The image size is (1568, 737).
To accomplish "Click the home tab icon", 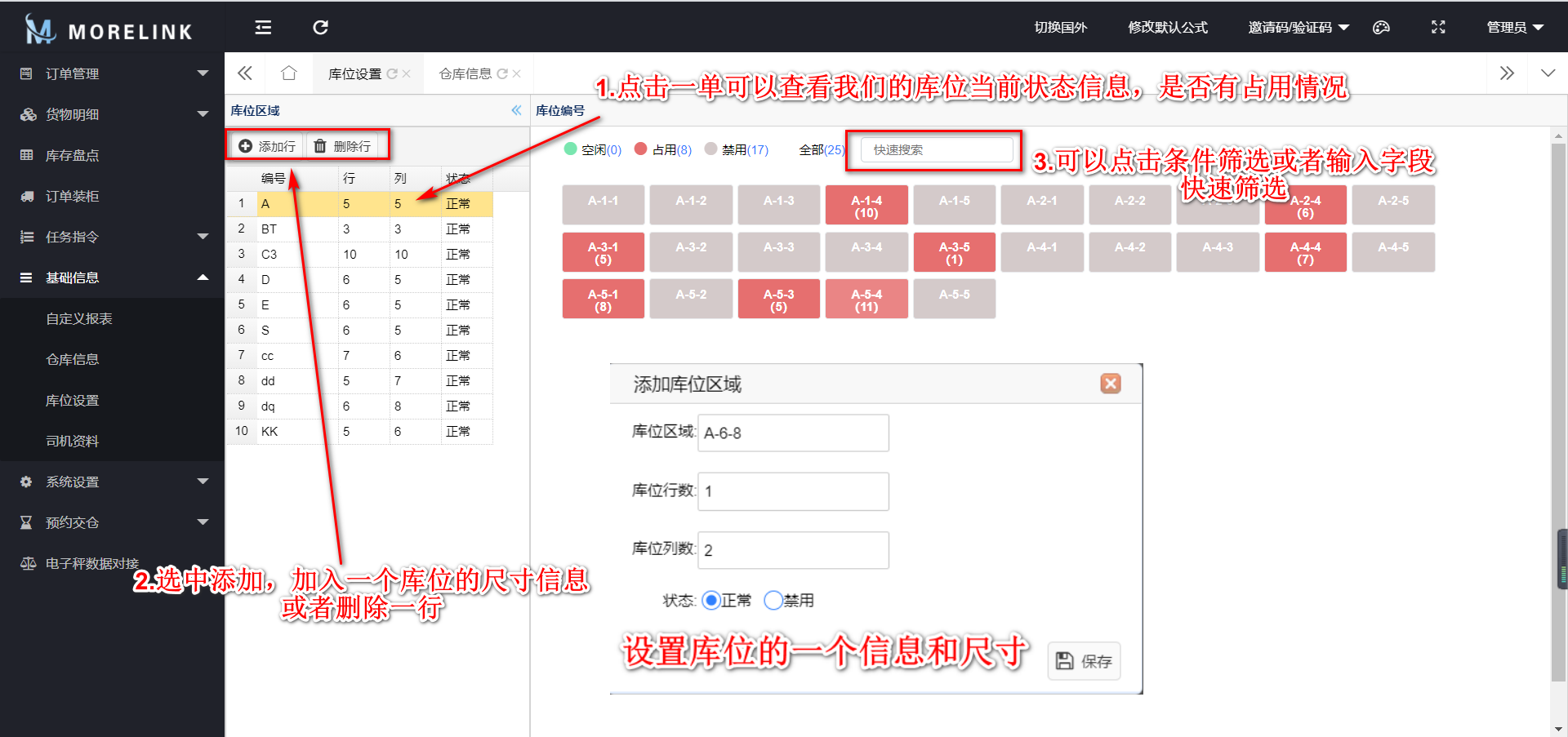I will coord(288,73).
